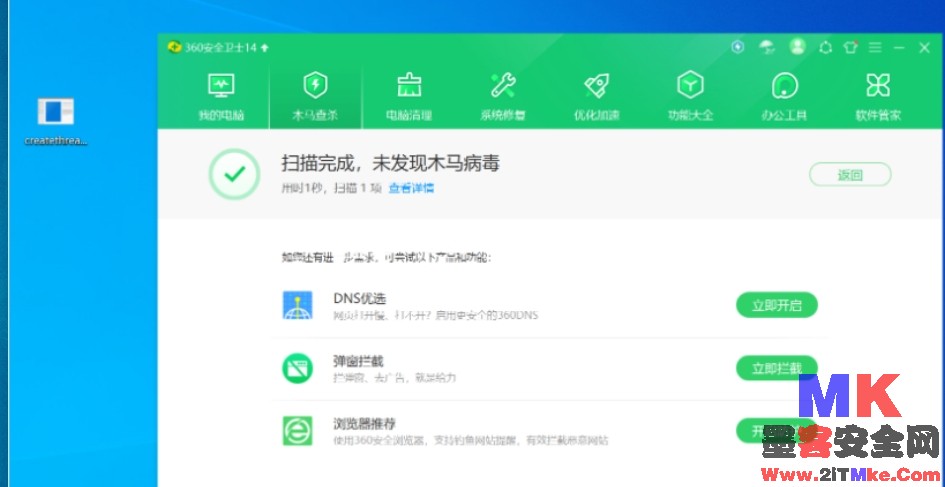Viewport: 945px width, 487px height.
Task: Open the 电脑清理 tab
Action: pyautogui.click(x=409, y=96)
